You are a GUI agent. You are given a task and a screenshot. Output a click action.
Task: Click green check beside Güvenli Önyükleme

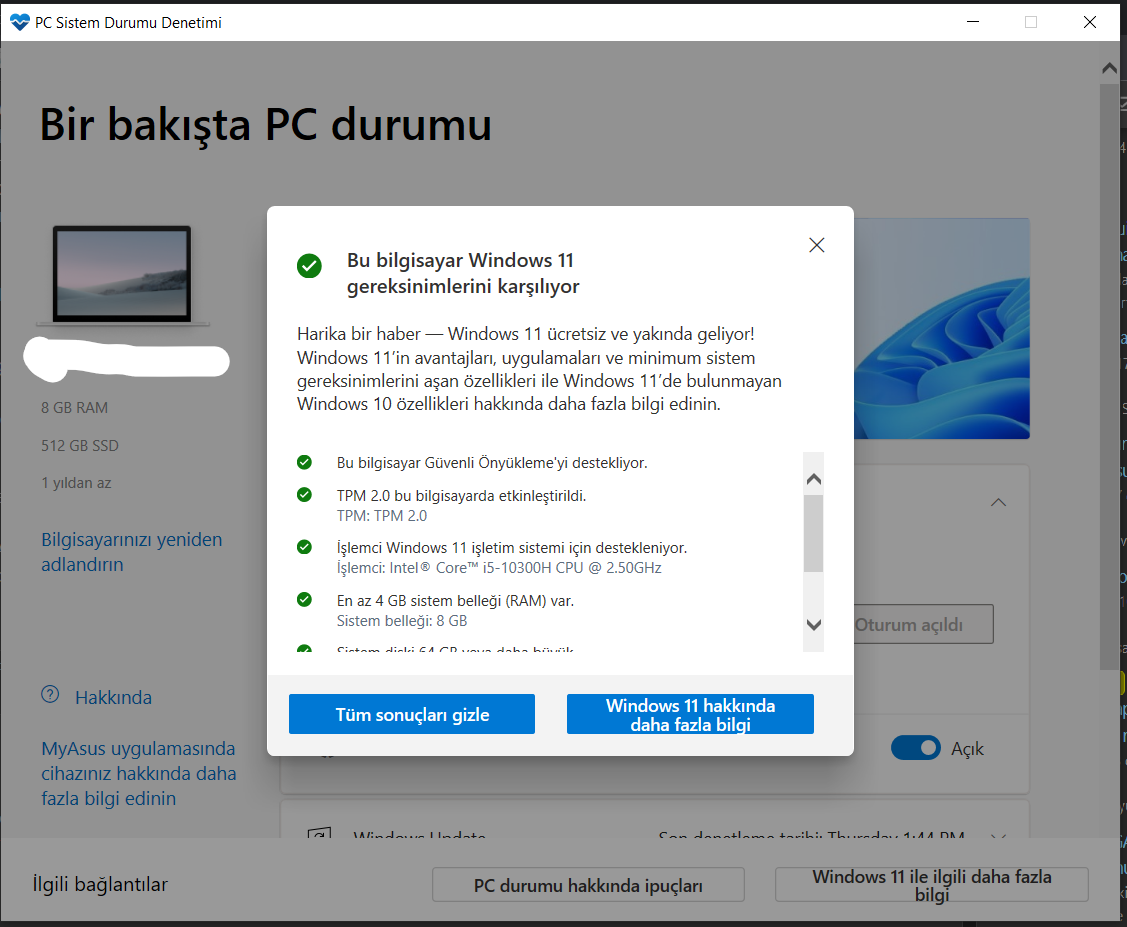[305, 462]
